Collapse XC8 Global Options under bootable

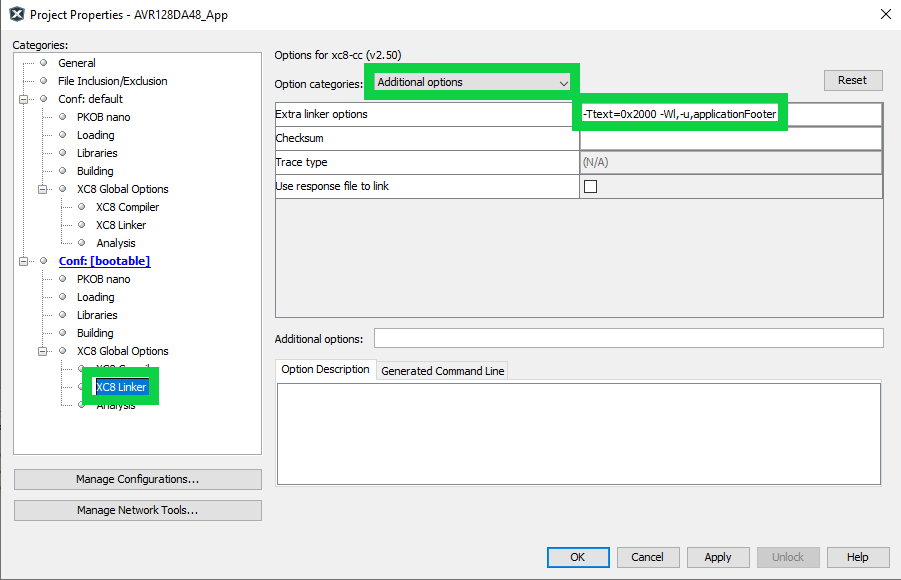(x=42, y=351)
